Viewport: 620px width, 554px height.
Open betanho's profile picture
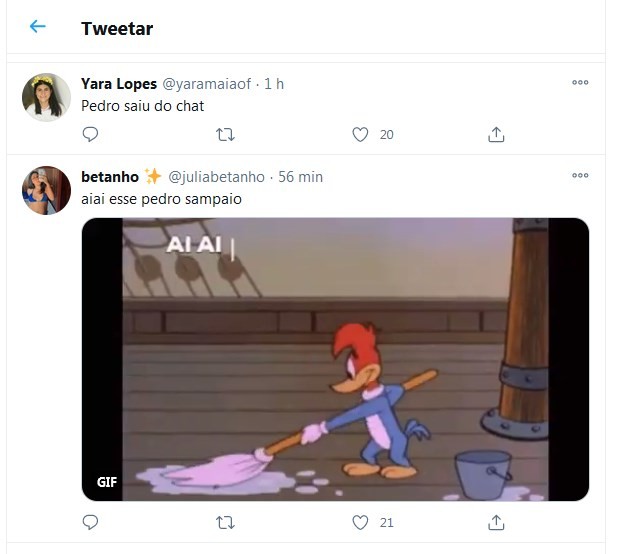(46, 190)
